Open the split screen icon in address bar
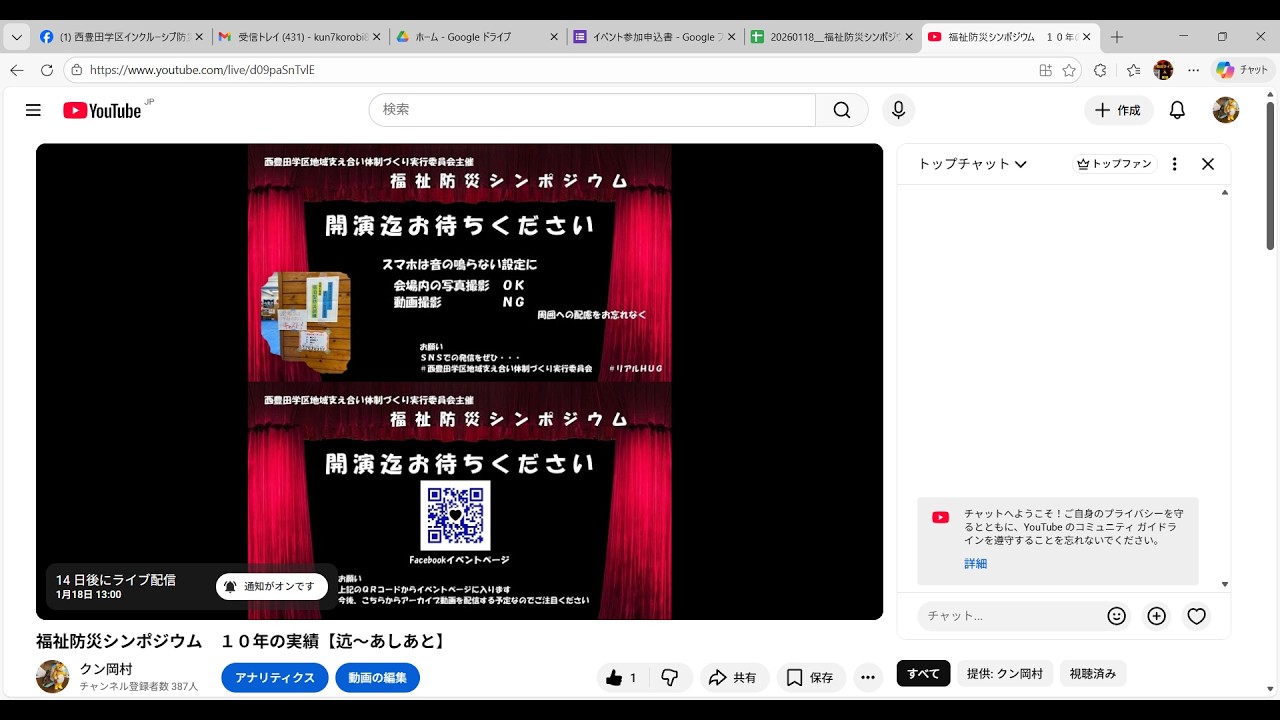The width and height of the screenshot is (1280, 720). (x=1045, y=70)
